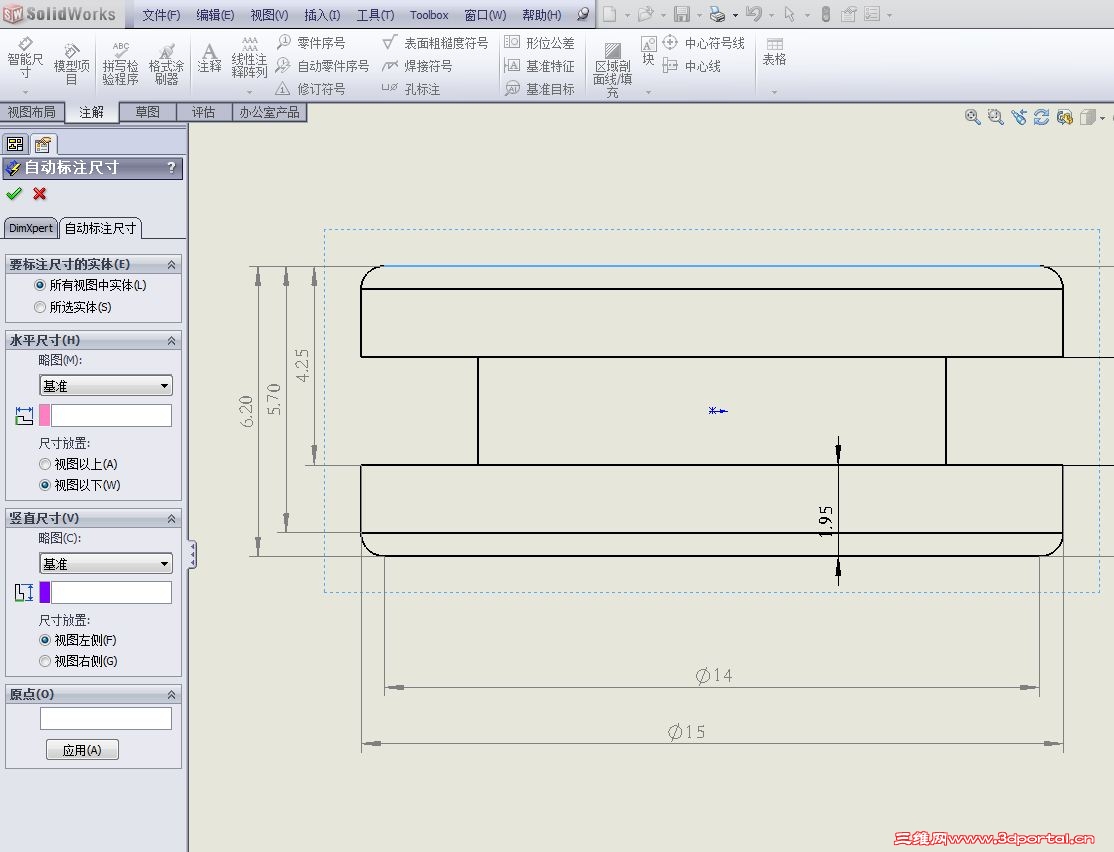This screenshot has height=852, width=1114.
Task: Open the Model Items (模型项目) tool
Action: (x=71, y=63)
